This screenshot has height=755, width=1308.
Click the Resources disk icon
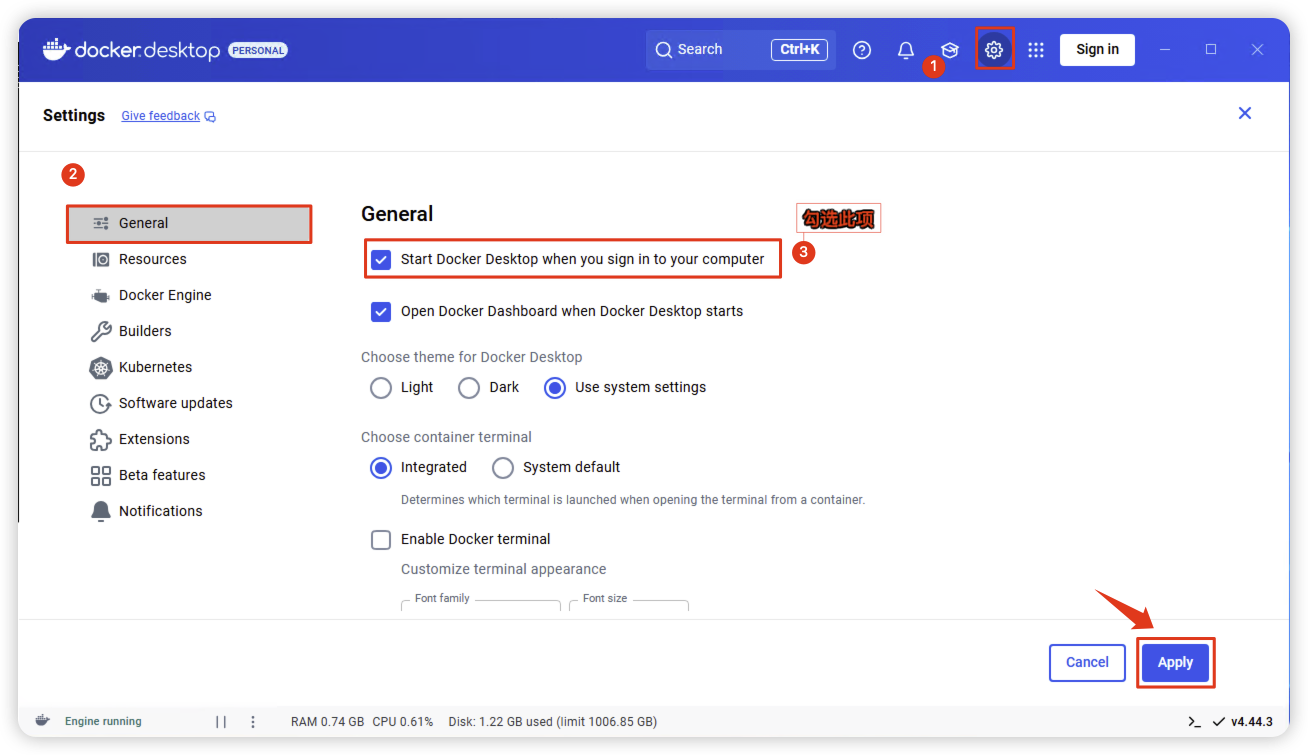[101, 259]
